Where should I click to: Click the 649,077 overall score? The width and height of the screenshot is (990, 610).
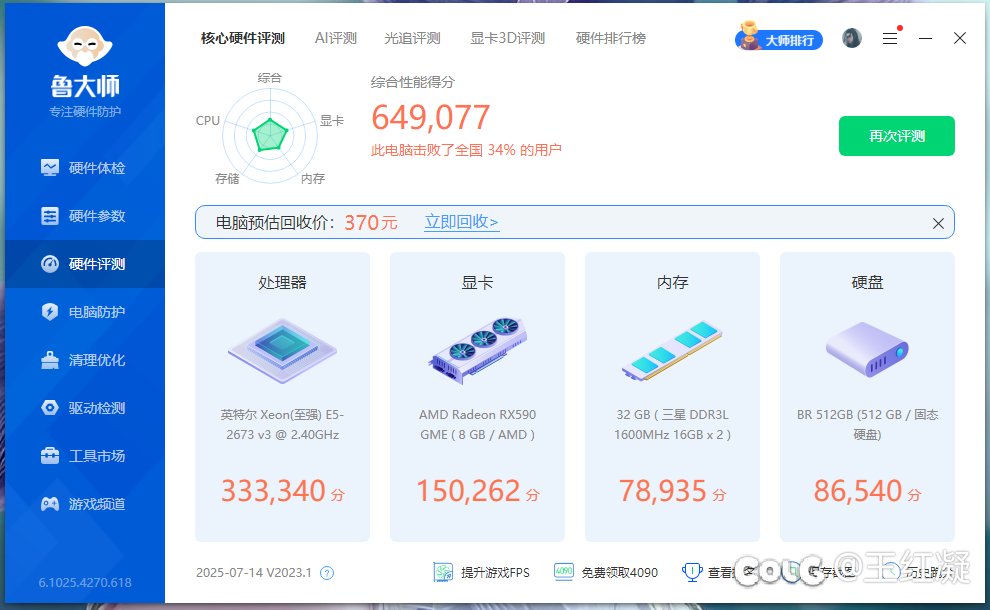tap(431, 117)
